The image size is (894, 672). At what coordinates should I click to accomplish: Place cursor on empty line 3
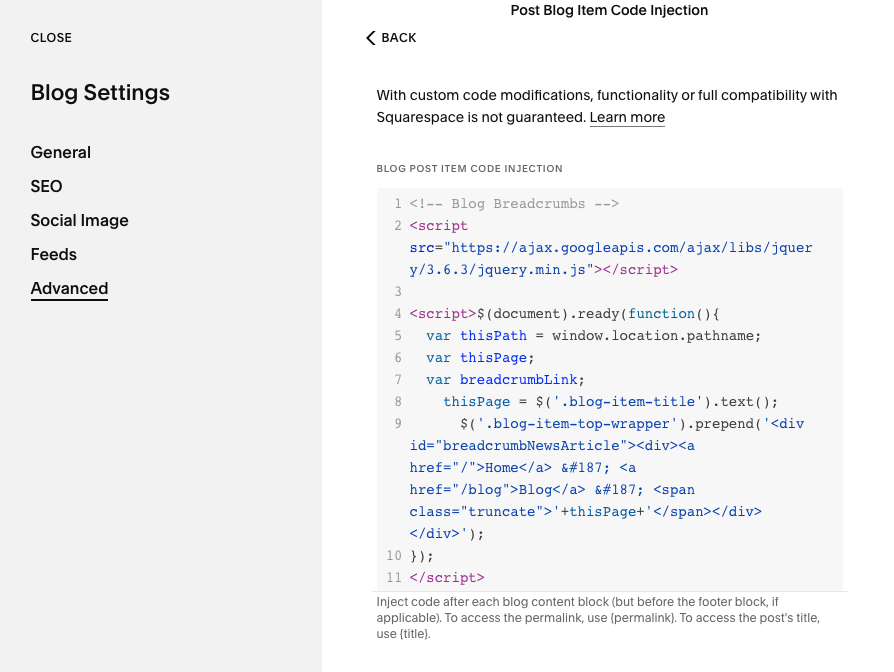coord(610,292)
